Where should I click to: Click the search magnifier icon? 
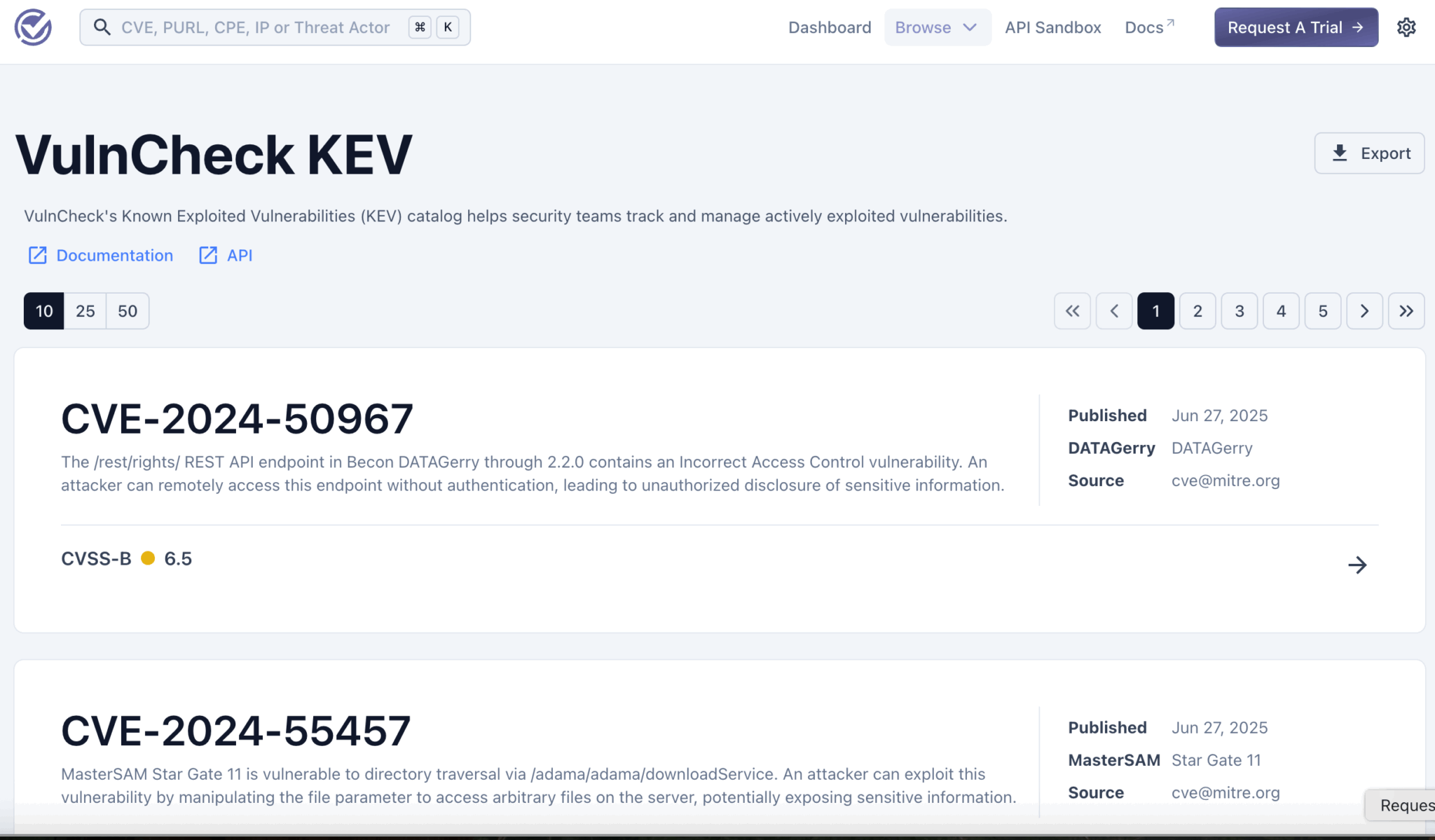pos(102,27)
